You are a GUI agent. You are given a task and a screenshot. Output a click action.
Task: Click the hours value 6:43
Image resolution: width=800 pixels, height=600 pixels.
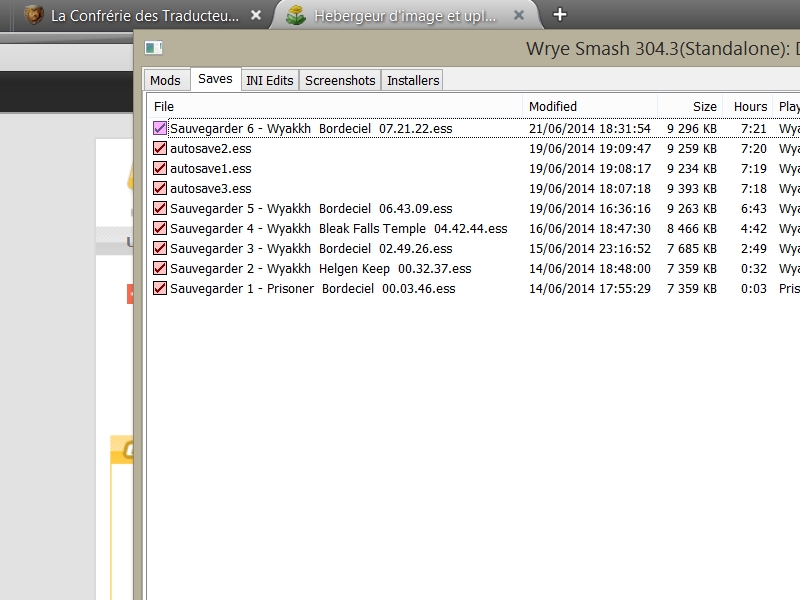pos(754,209)
